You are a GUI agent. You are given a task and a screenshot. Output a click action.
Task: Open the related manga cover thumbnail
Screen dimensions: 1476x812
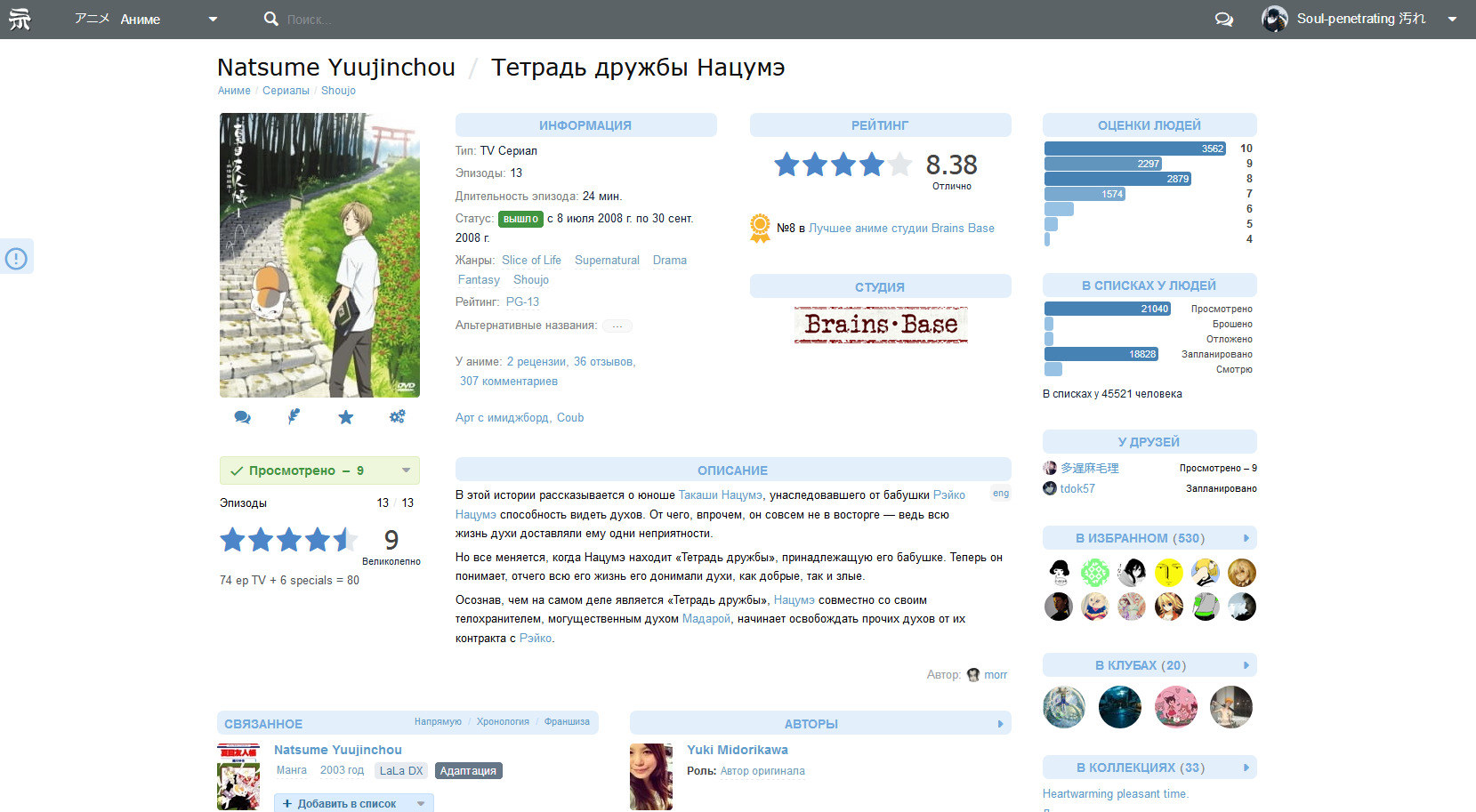point(238,776)
